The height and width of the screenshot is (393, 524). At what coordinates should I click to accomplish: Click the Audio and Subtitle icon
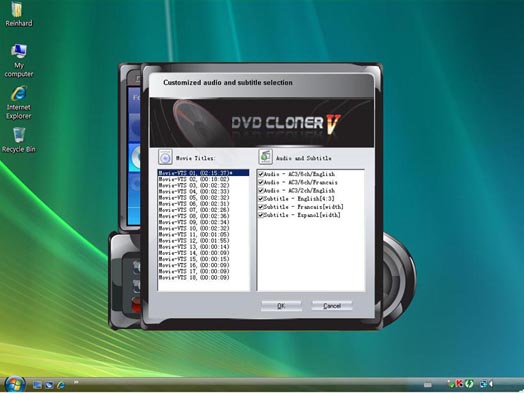tap(266, 157)
